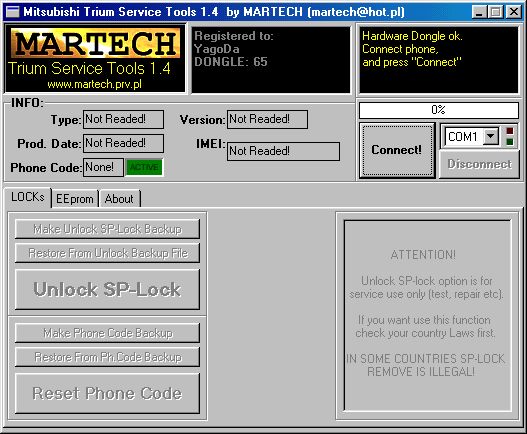Click the Reset Phone Code button
Image resolution: width=527 pixels, height=434 pixels.
(x=108, y=393)
